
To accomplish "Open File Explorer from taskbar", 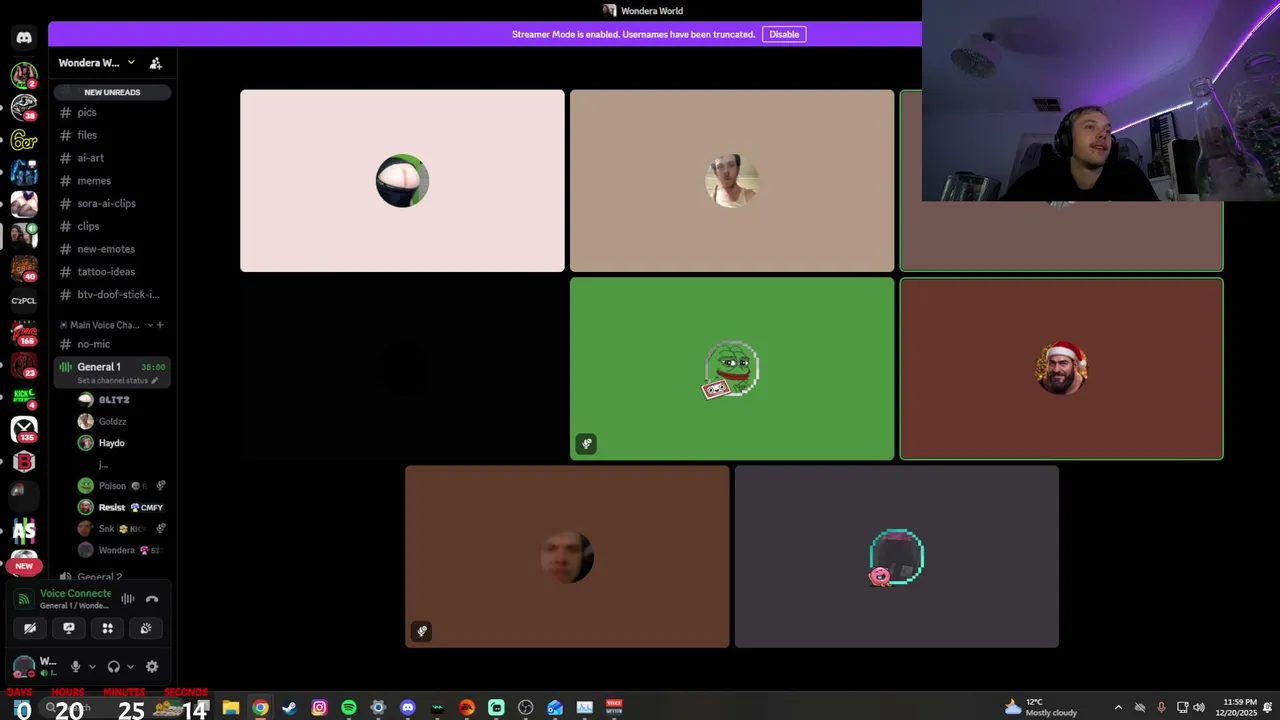I will click(x=231, y=708).
